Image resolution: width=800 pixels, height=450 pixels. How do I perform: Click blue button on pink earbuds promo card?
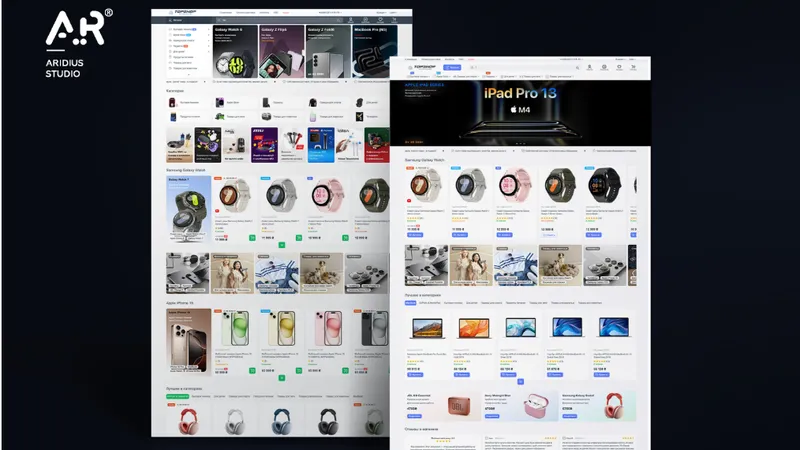[492, 416]
